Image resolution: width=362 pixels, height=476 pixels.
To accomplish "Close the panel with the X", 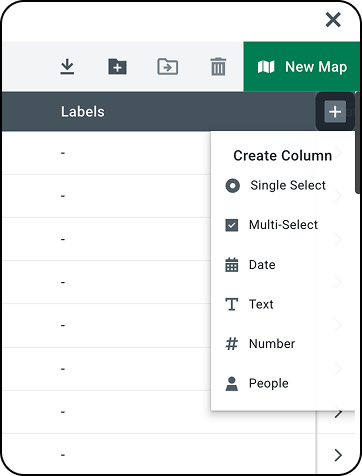I will point(333,20).
